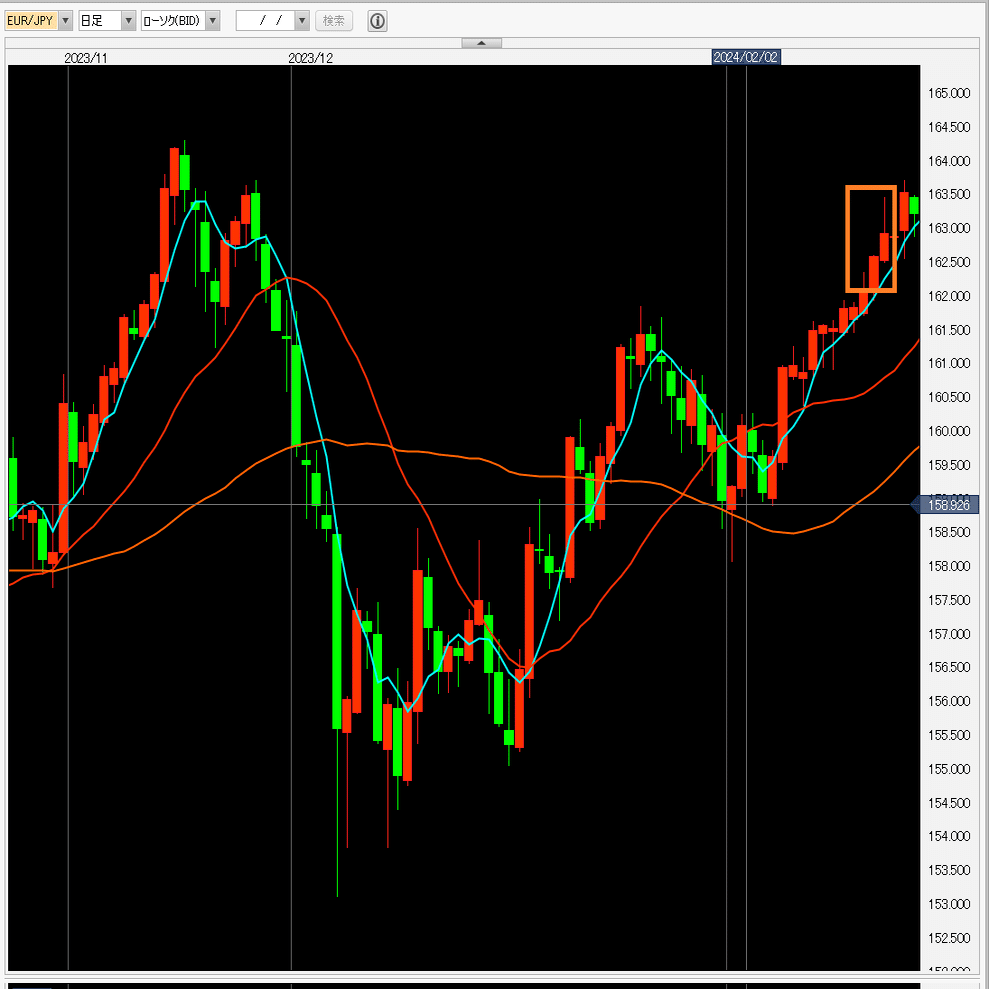Open the EUR/JPY currency pair dropdown
Image resolution: width=989 pixels, height=989 pixels.
point(65,21)
